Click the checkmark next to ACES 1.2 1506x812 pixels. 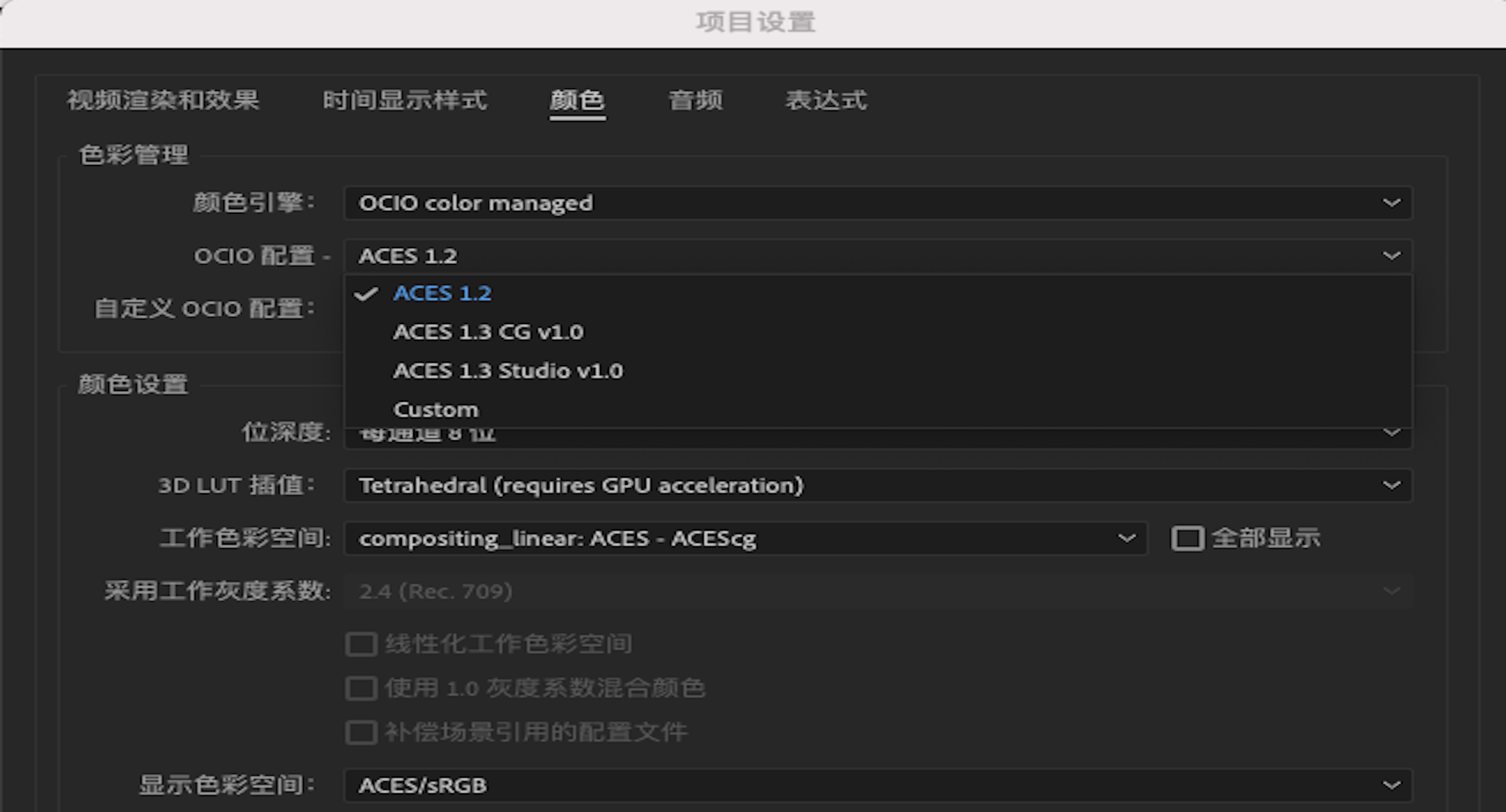point(366,293)
